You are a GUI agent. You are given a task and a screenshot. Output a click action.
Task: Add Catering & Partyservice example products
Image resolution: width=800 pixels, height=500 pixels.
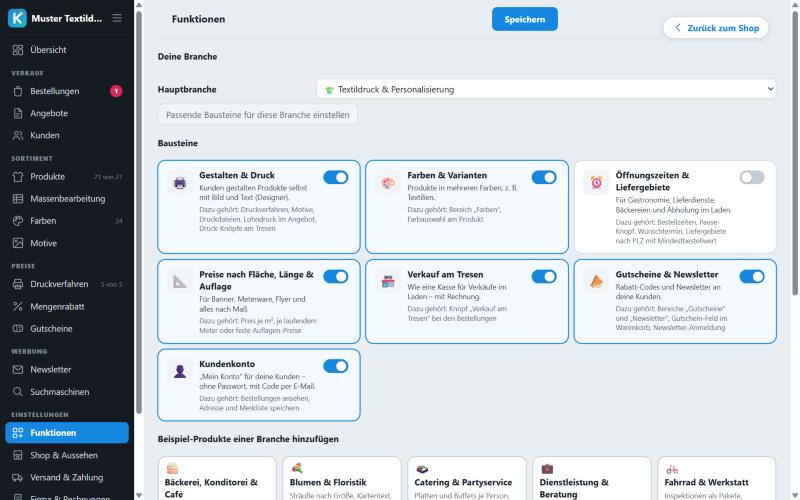click(x=467, y=479)
